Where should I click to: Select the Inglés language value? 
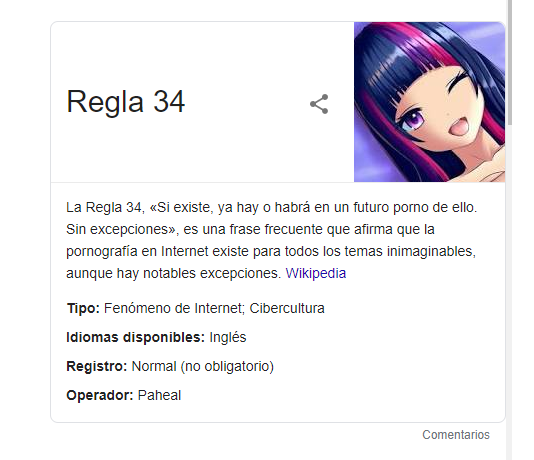click(x=227, y=337)
